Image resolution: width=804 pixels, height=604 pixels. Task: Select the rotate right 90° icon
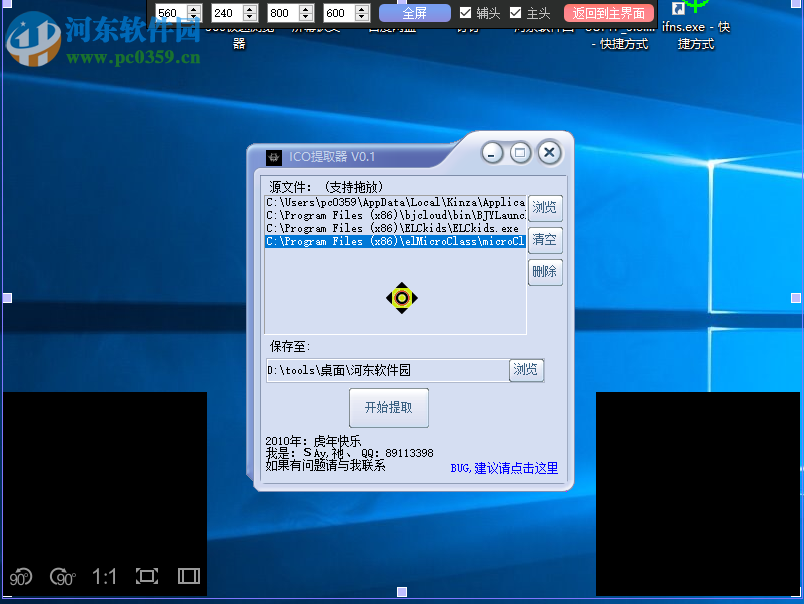coord(62,577)
